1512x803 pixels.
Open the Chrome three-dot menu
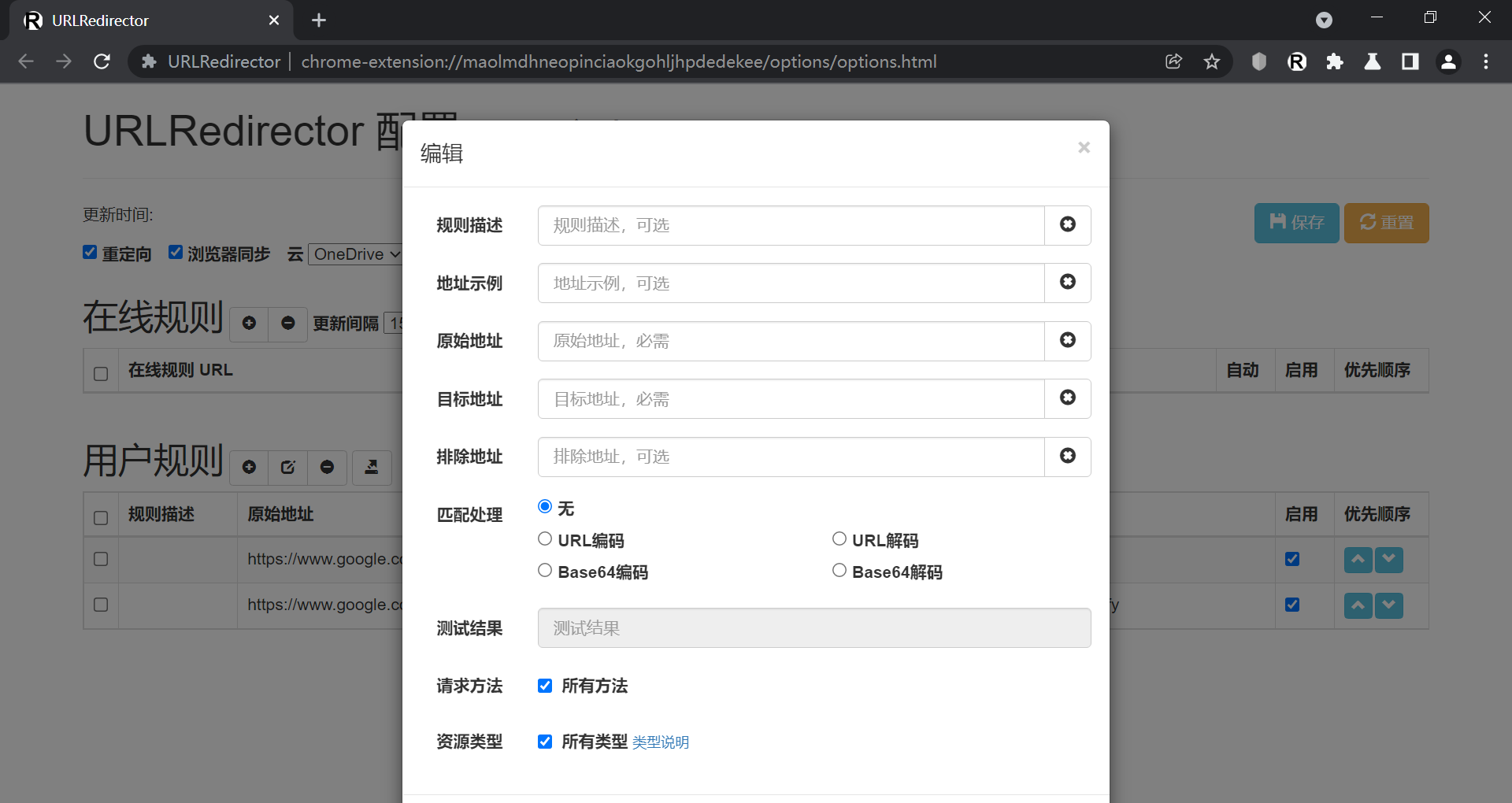(x=1485, y=61)
